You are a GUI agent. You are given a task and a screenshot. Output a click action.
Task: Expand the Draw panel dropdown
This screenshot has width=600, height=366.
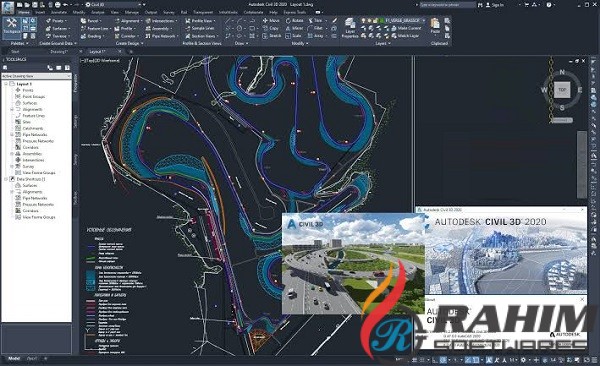241,44
